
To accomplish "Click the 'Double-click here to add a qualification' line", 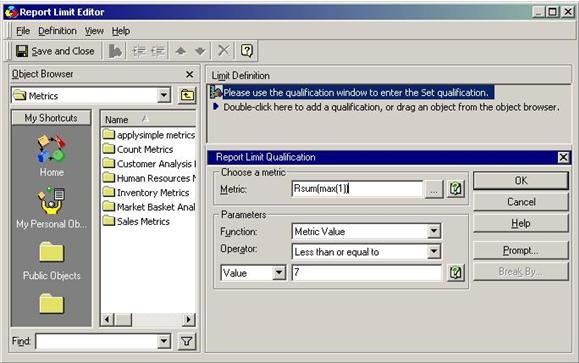I will [391, 107].
